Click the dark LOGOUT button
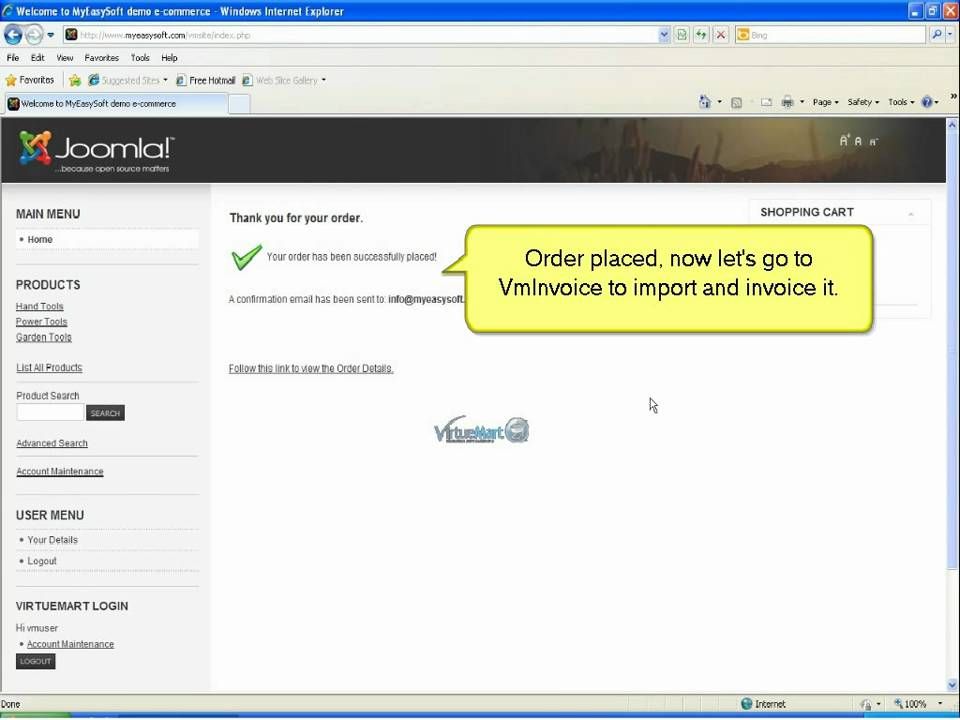This screenshot has height=720, width=960. coord(36,662)
